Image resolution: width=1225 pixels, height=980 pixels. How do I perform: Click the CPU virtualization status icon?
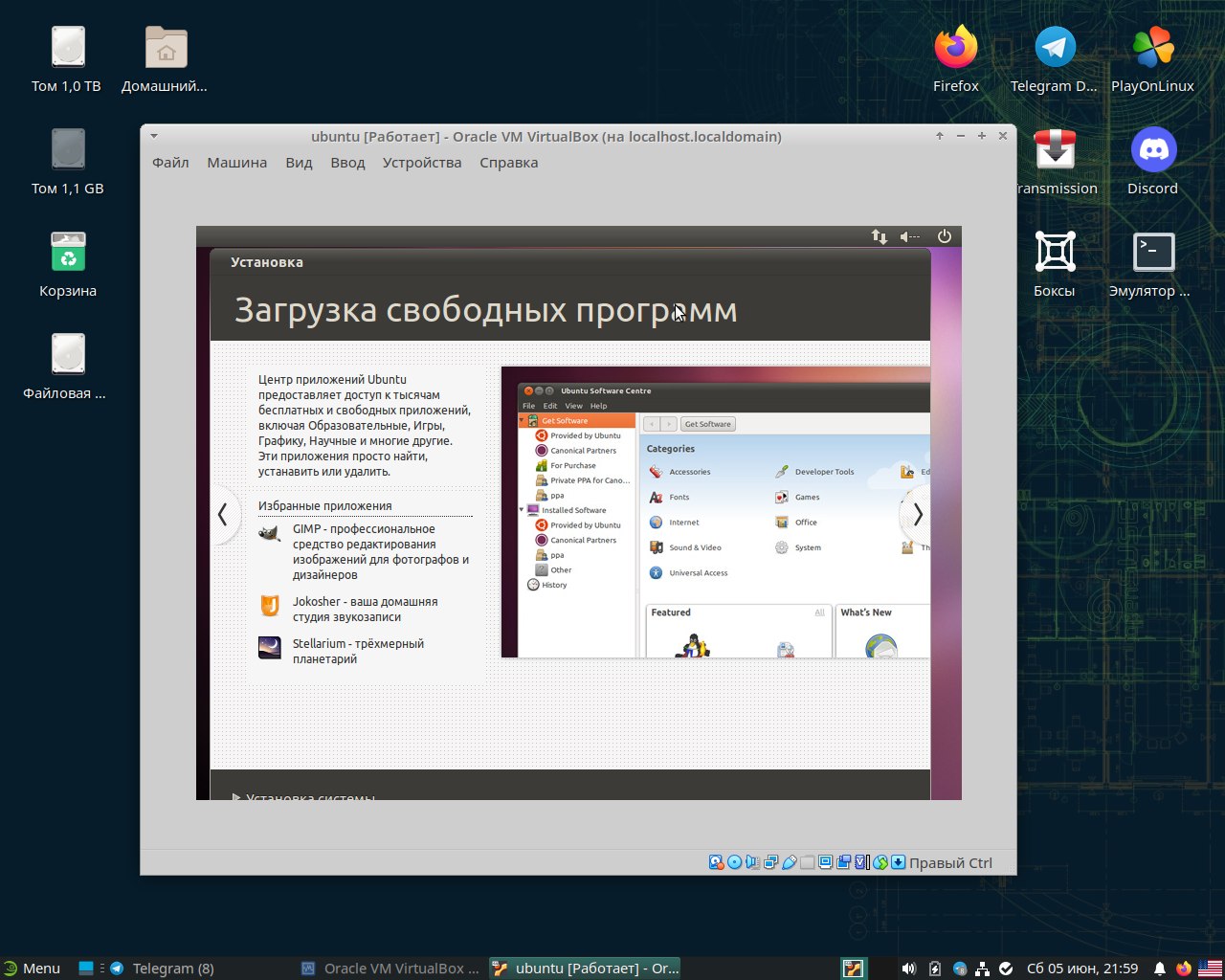tap(861, 862)
